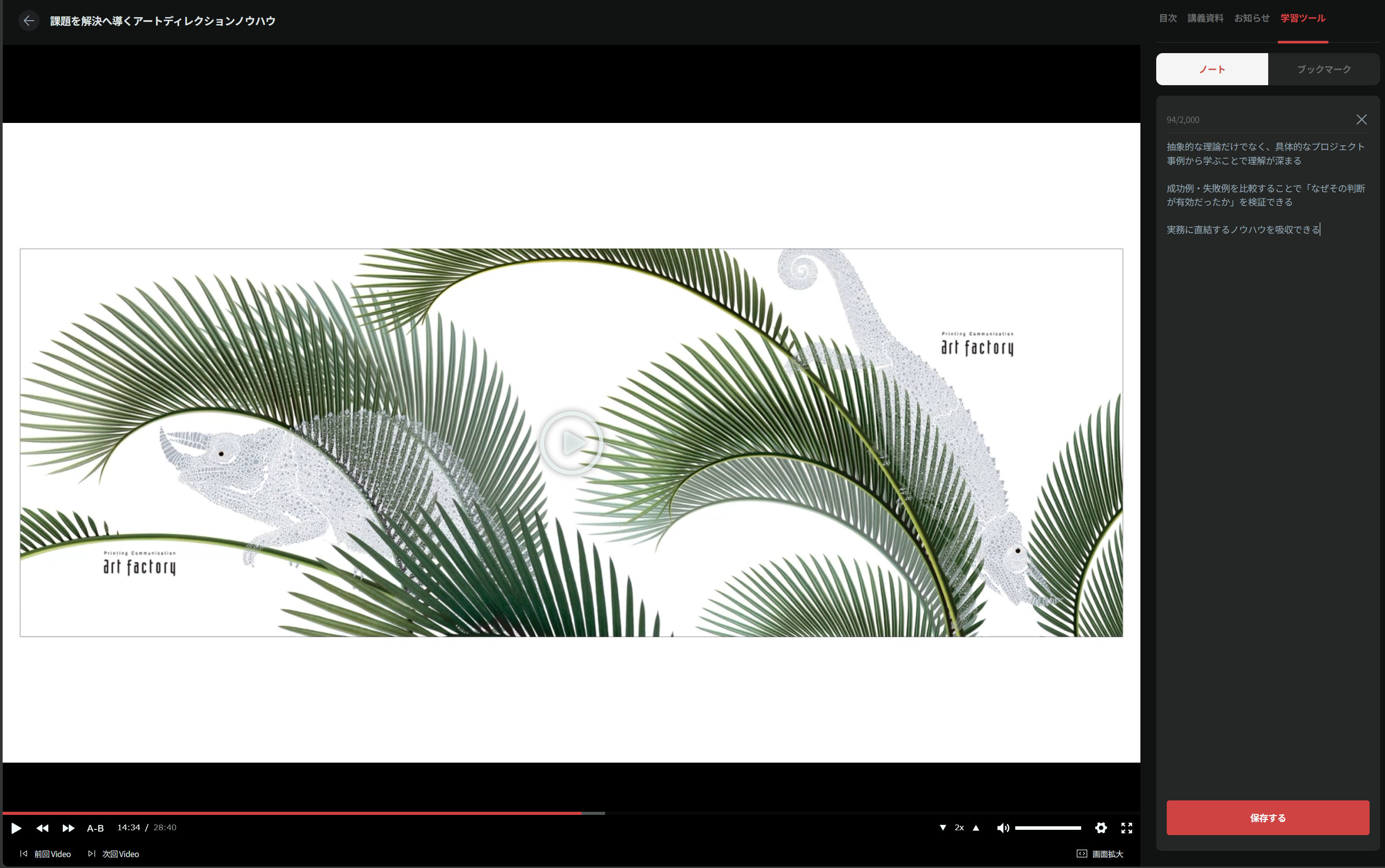Expand screen with 画面拡大
The image size is (1385, 868).
click(1100, 854)
